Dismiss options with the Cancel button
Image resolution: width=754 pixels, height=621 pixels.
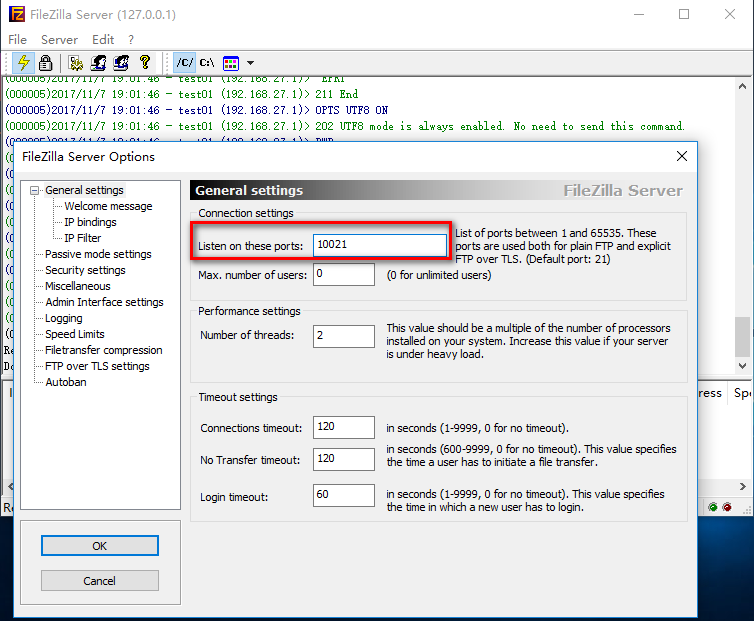[100, 581]
